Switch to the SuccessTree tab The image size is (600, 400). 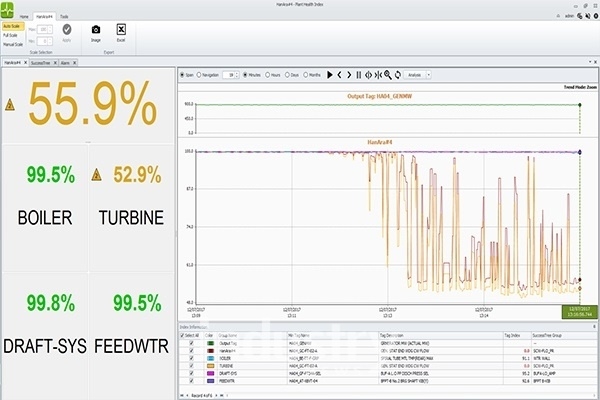click(41, 62)
